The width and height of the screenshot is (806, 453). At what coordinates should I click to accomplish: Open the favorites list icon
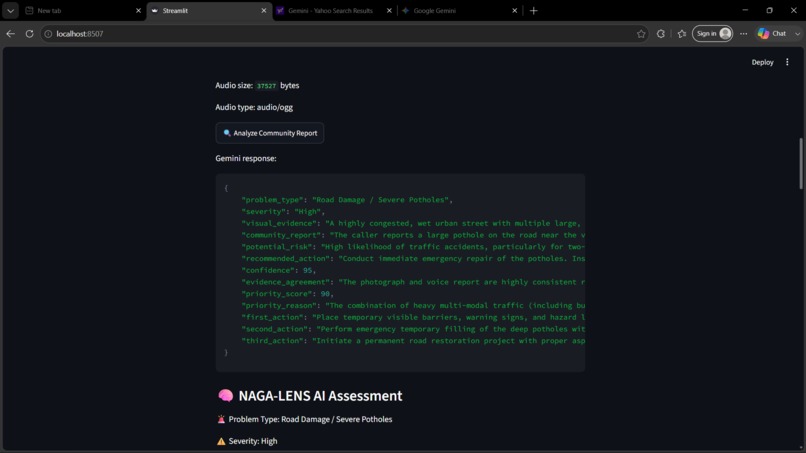coord(682,34)
